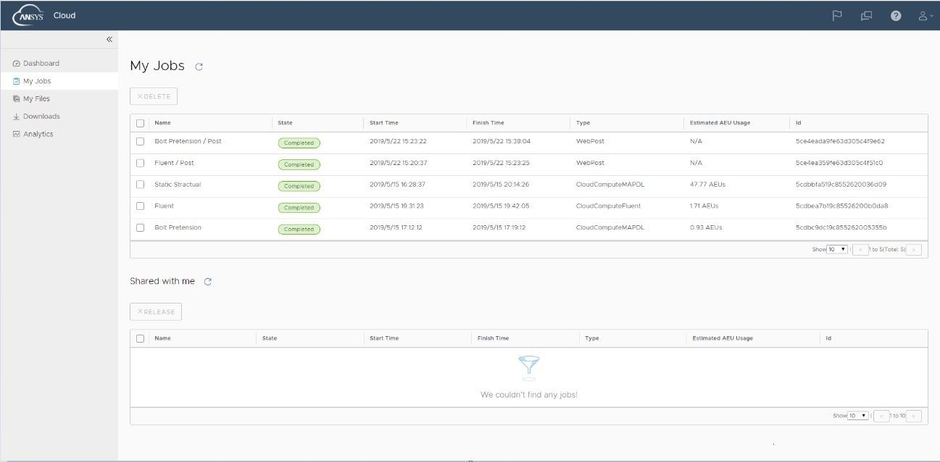
Task: Open the Analytics section
Action: tap(38, 134)
